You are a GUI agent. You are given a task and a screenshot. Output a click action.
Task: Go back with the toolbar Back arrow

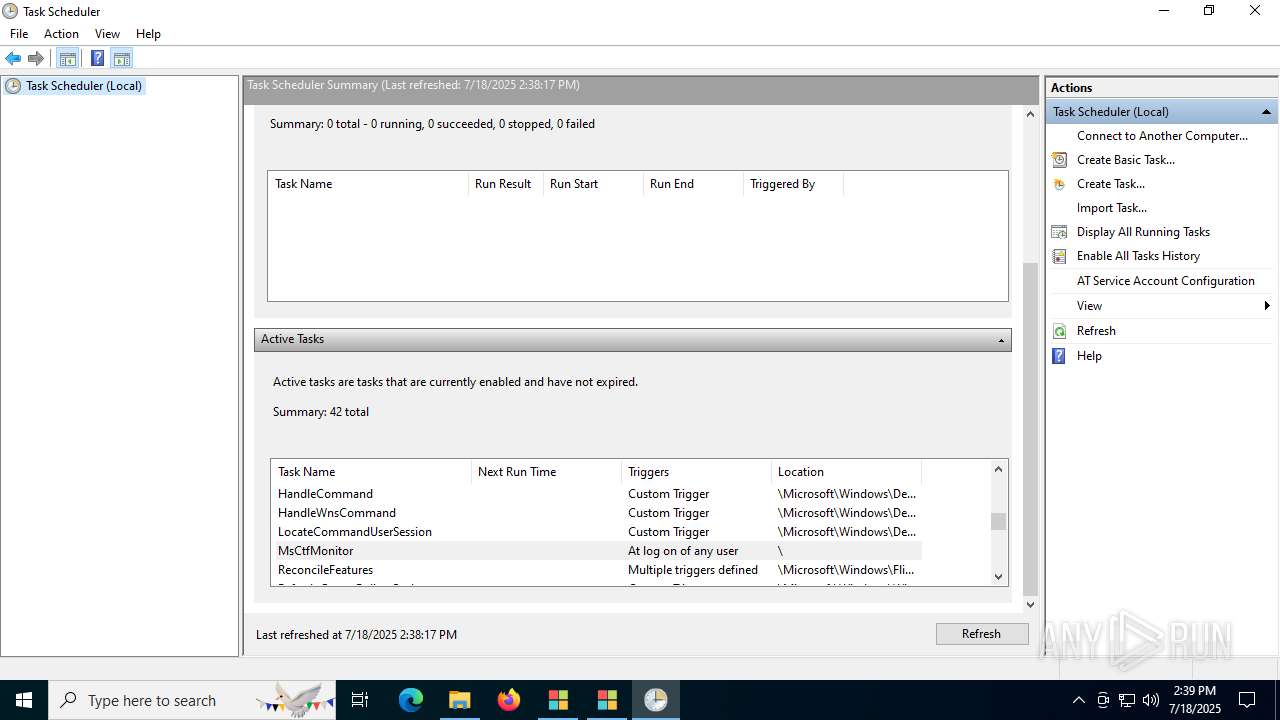point(13,58)
